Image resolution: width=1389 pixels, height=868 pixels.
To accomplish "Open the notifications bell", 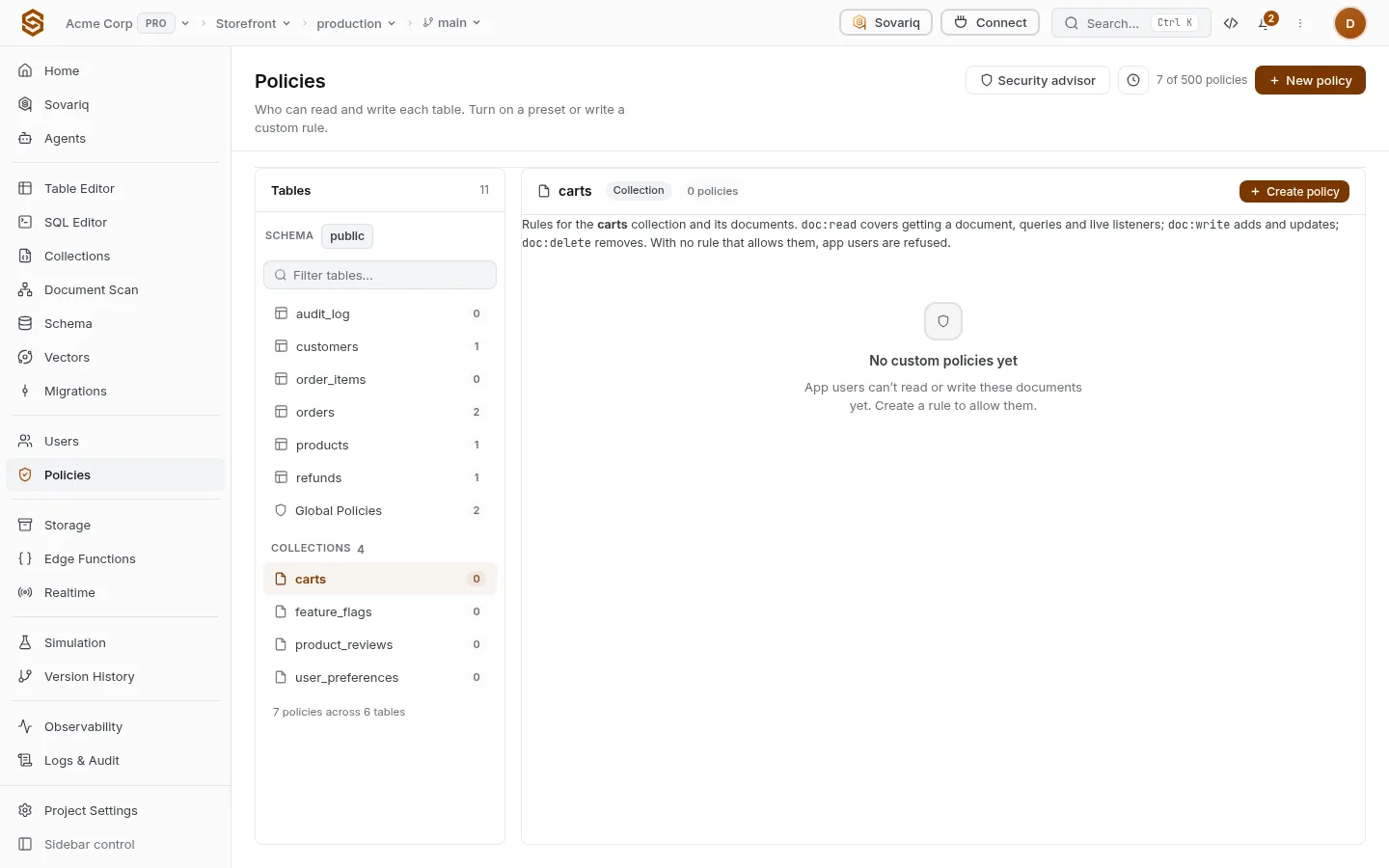I will [x=1265, y=23].
